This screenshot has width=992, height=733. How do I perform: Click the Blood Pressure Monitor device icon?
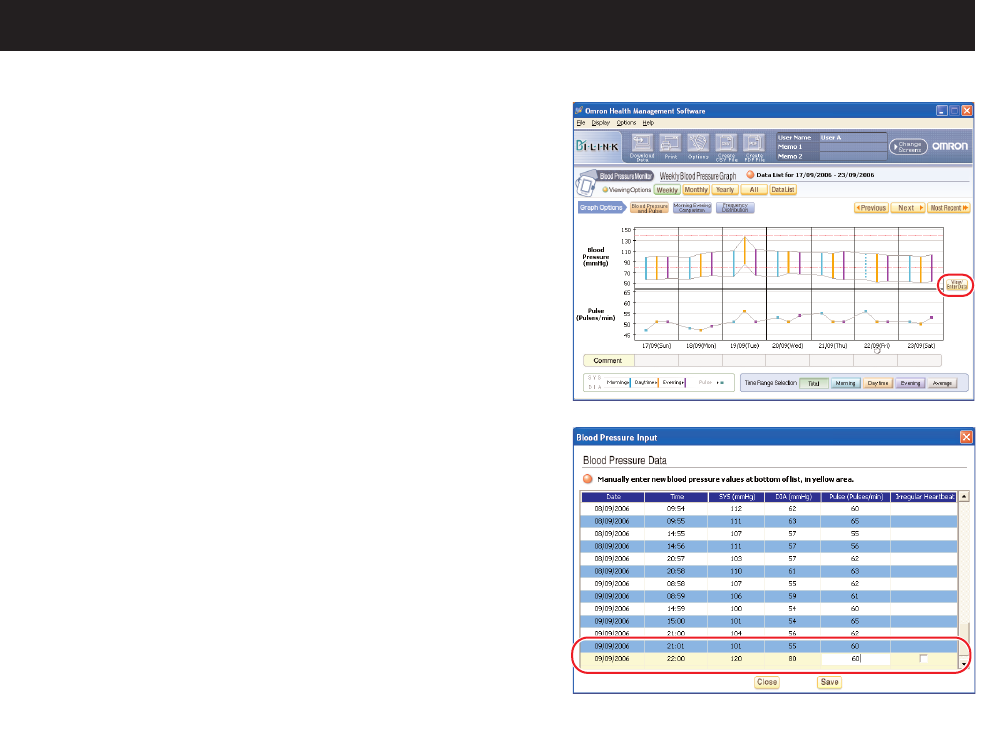click(586, 184)
